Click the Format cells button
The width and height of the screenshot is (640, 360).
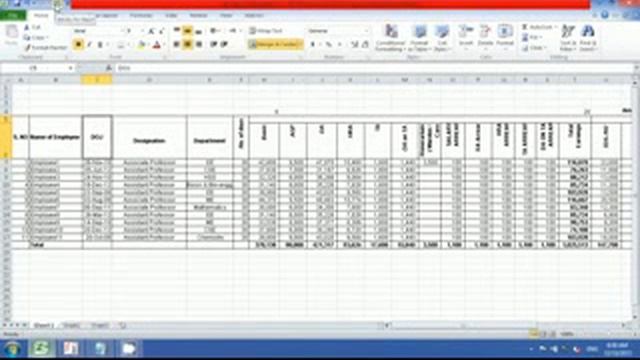pyautogui.click(x=505, y=38)
